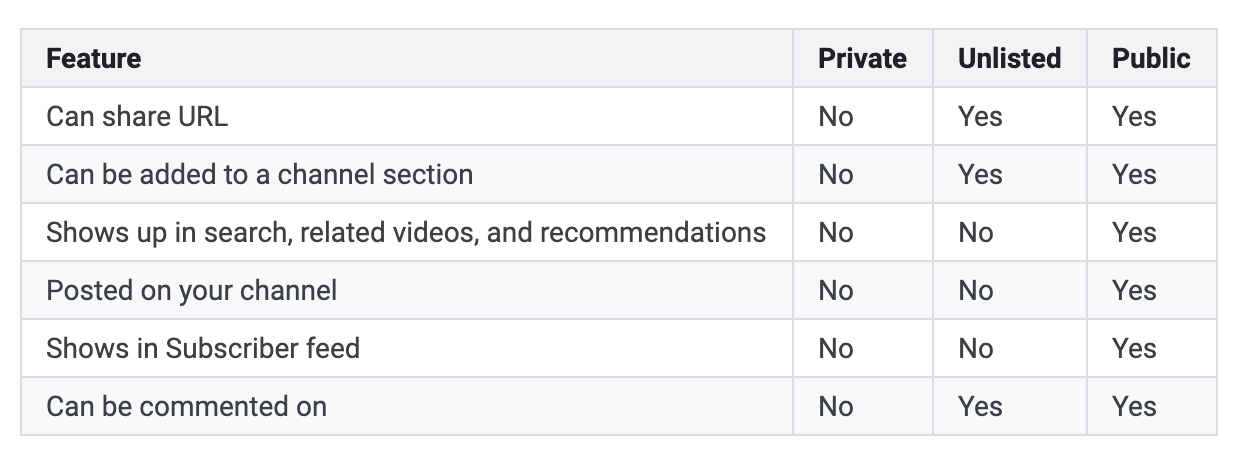This screenshot has width=1234, height=452.
Task: Click Public value in Subscriber feed row
Action: pos(1134,348)
